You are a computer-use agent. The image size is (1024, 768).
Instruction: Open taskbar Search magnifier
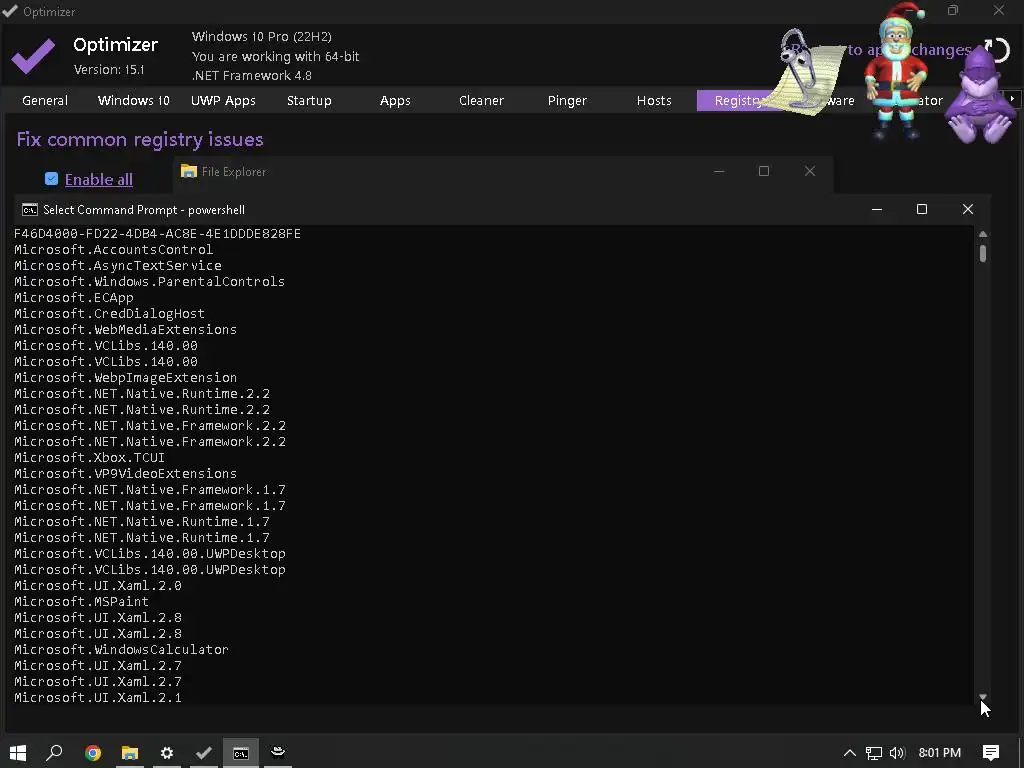tap(55, 753)
